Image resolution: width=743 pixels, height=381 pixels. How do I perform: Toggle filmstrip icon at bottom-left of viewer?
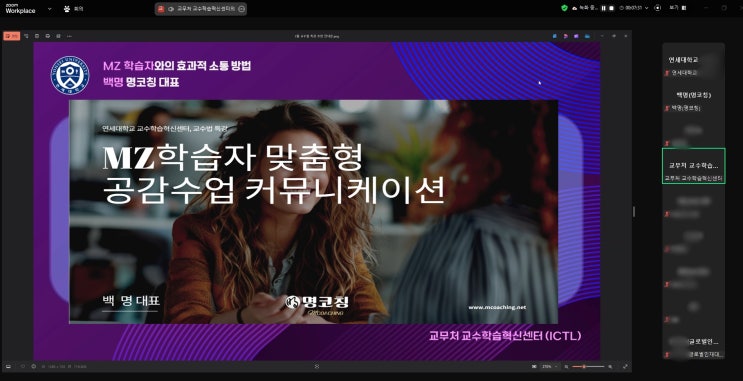click(8, 366)
